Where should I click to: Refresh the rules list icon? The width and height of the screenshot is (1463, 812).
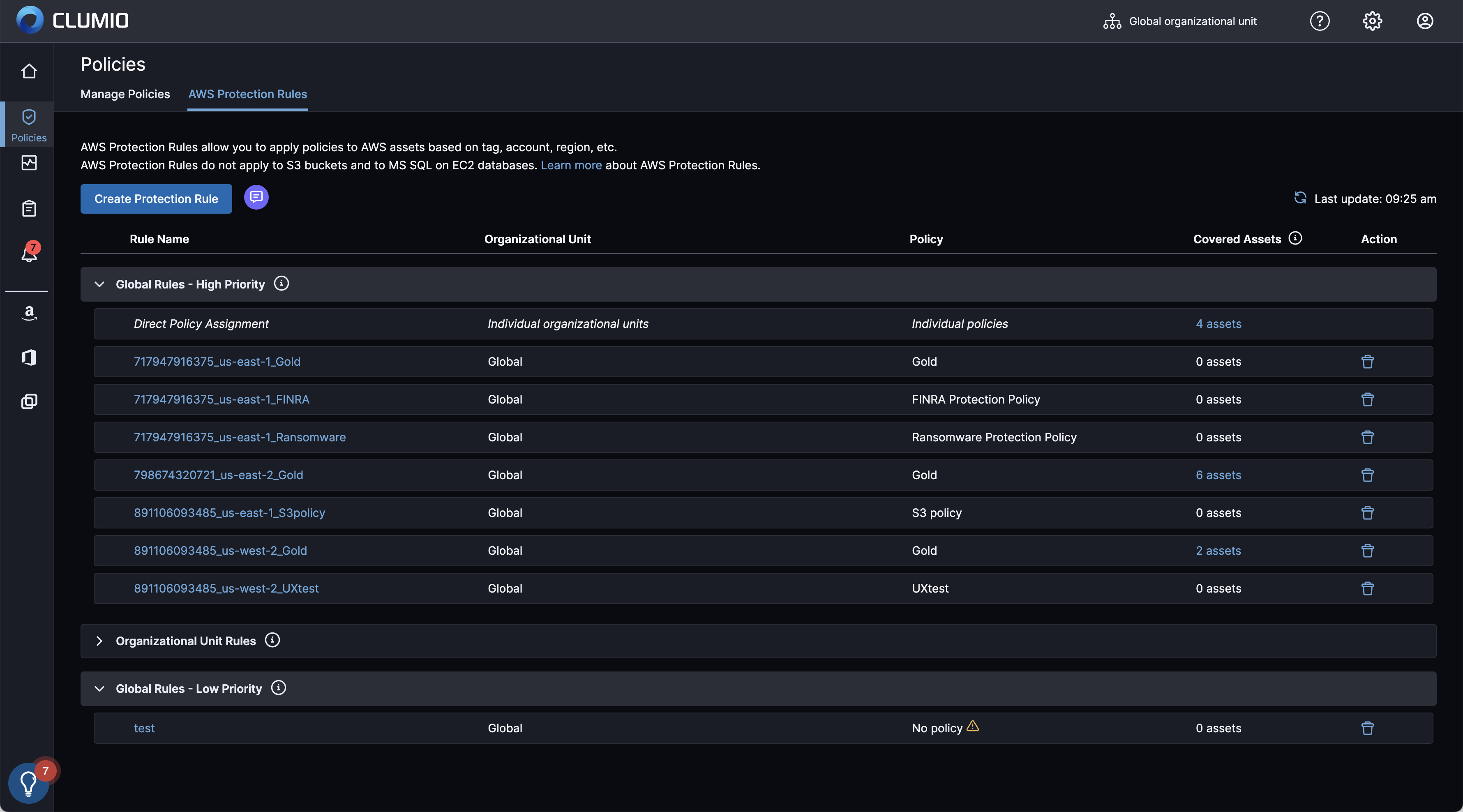point(1300,198)
